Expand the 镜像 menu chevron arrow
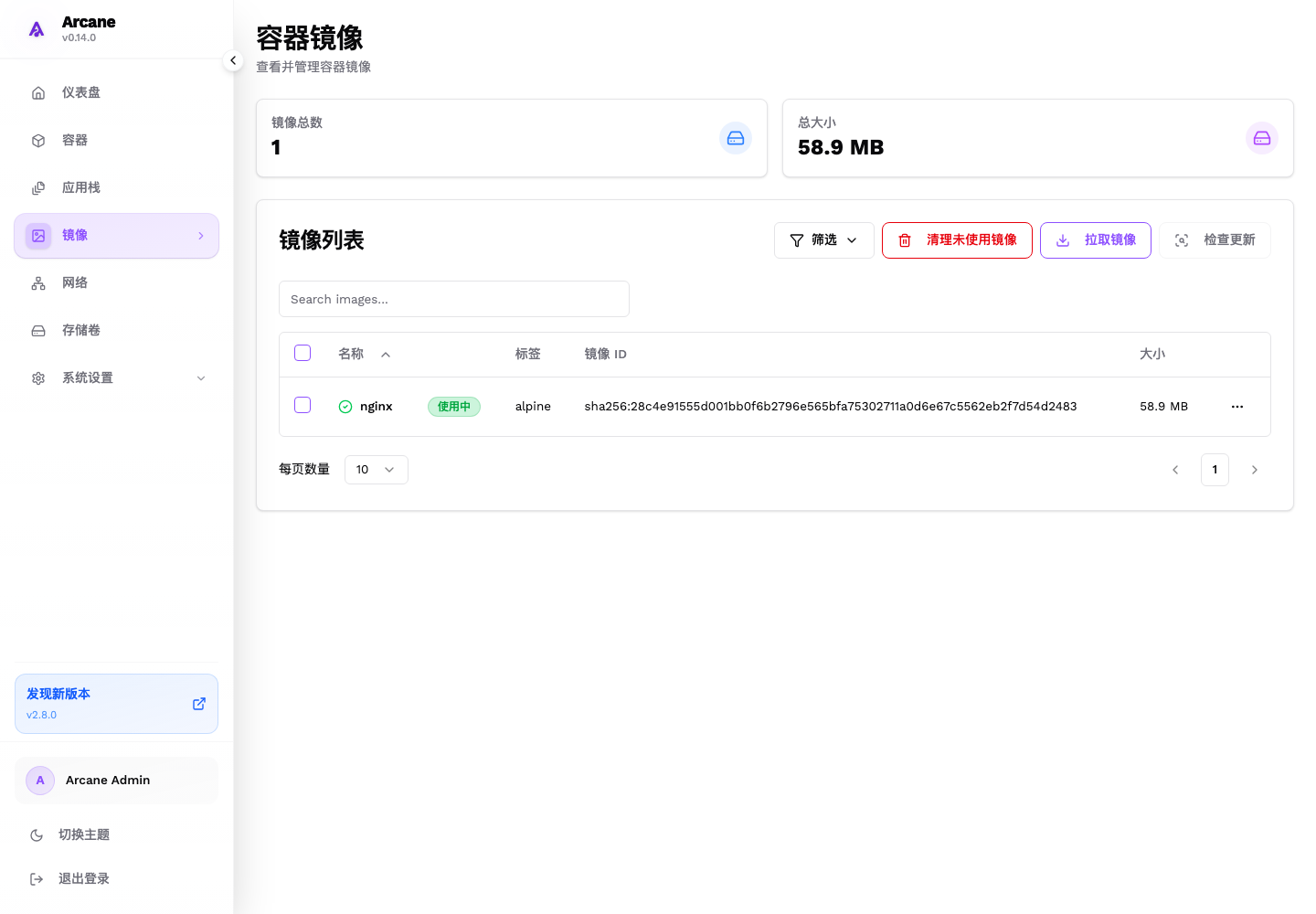 (x=201, y=236)
